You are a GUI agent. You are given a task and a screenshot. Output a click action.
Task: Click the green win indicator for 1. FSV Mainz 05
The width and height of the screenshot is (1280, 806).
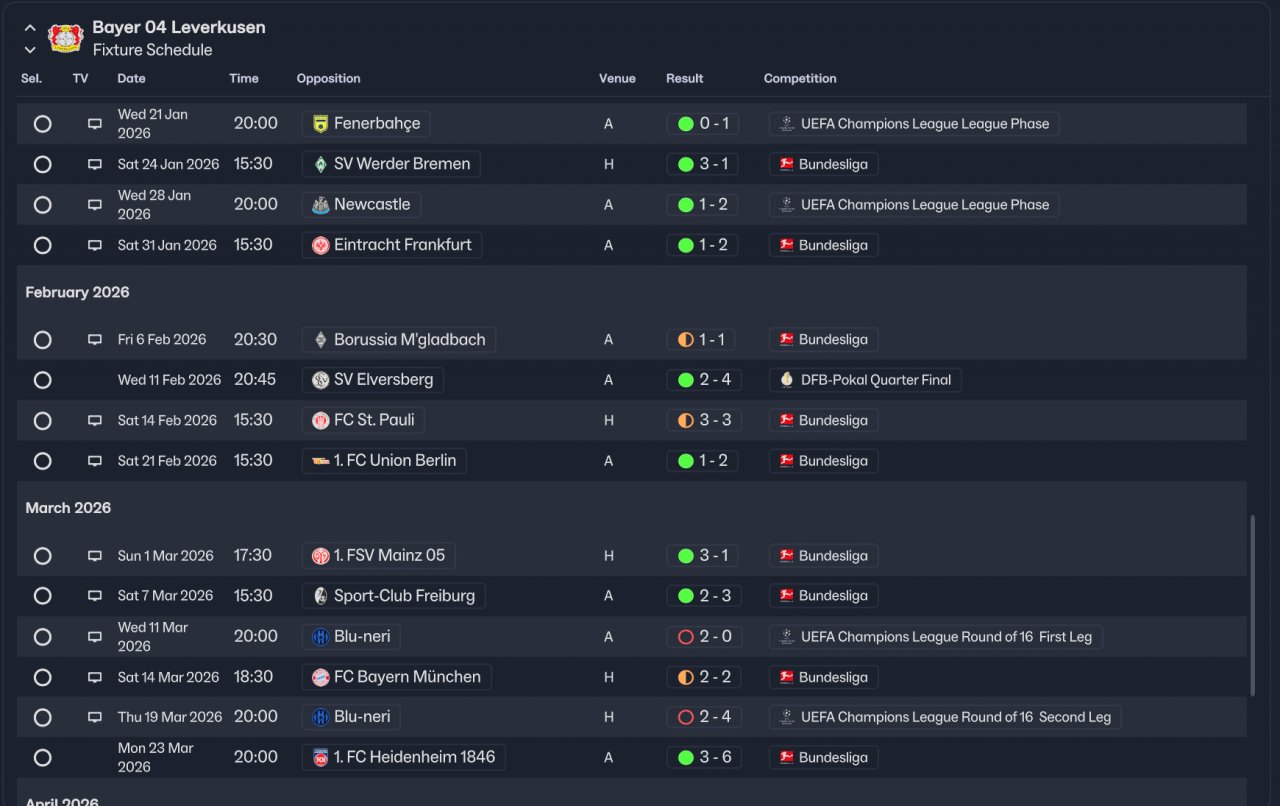686,556
